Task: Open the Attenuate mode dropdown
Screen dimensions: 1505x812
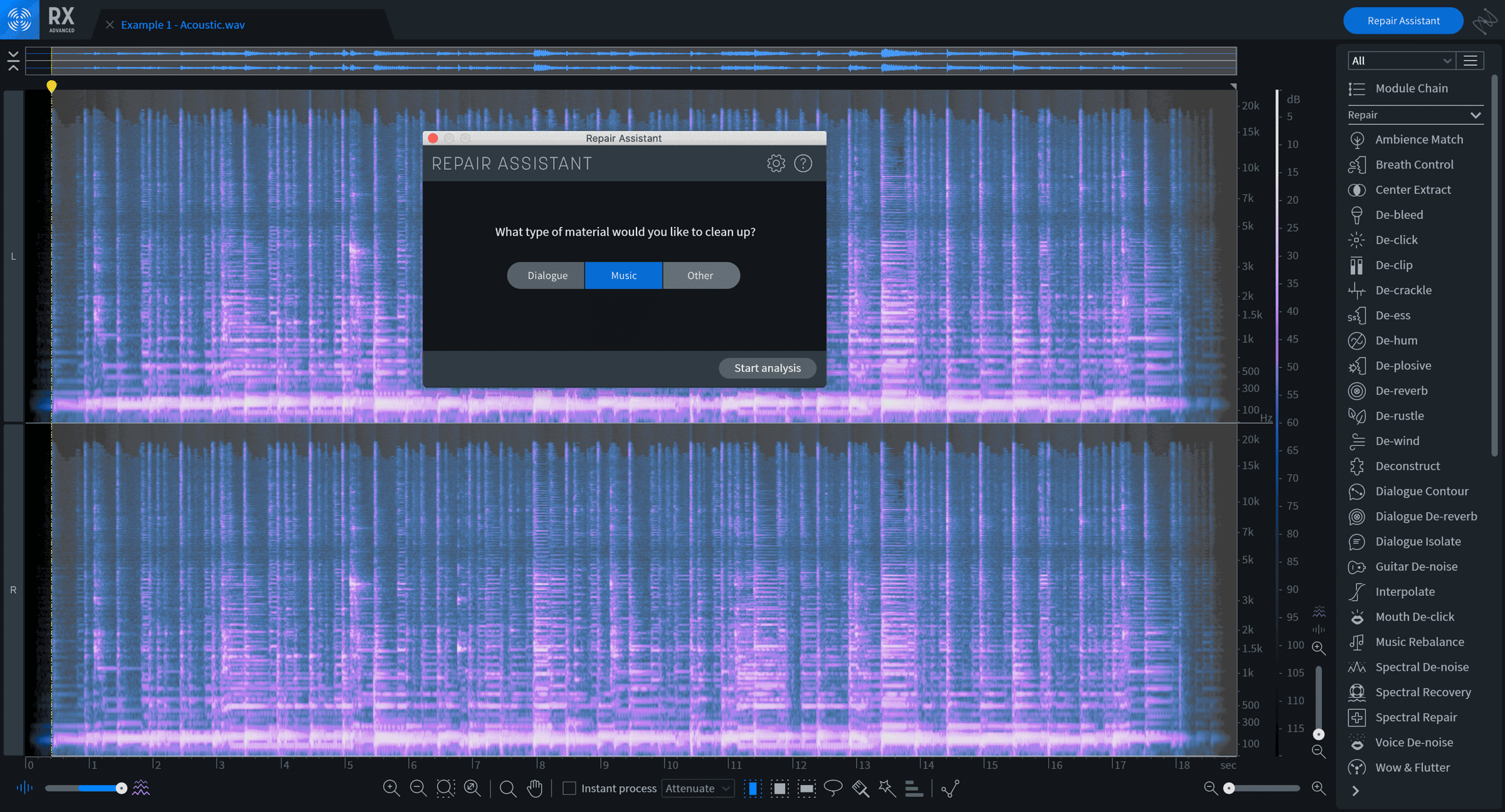Action: click(x=697, y=788)
